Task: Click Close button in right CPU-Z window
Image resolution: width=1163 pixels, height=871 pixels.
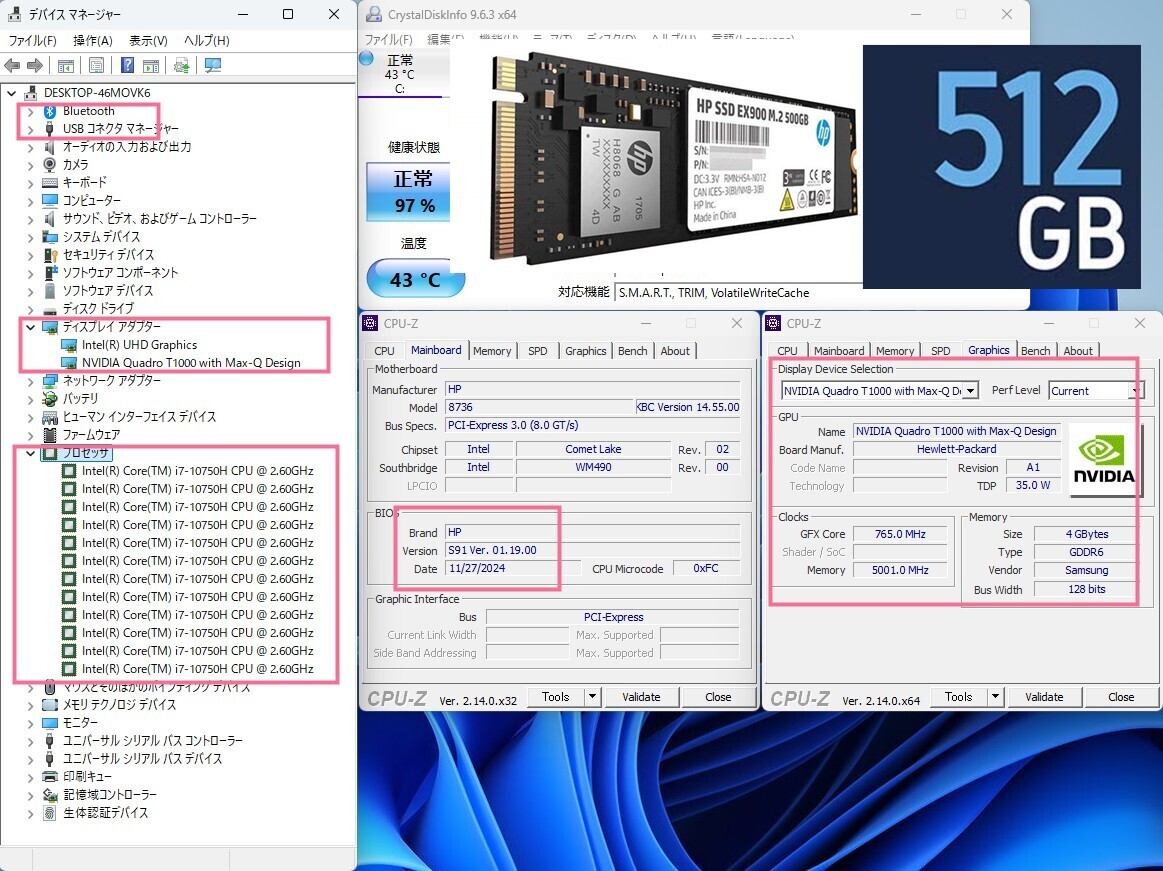Action: point(1121,697)
